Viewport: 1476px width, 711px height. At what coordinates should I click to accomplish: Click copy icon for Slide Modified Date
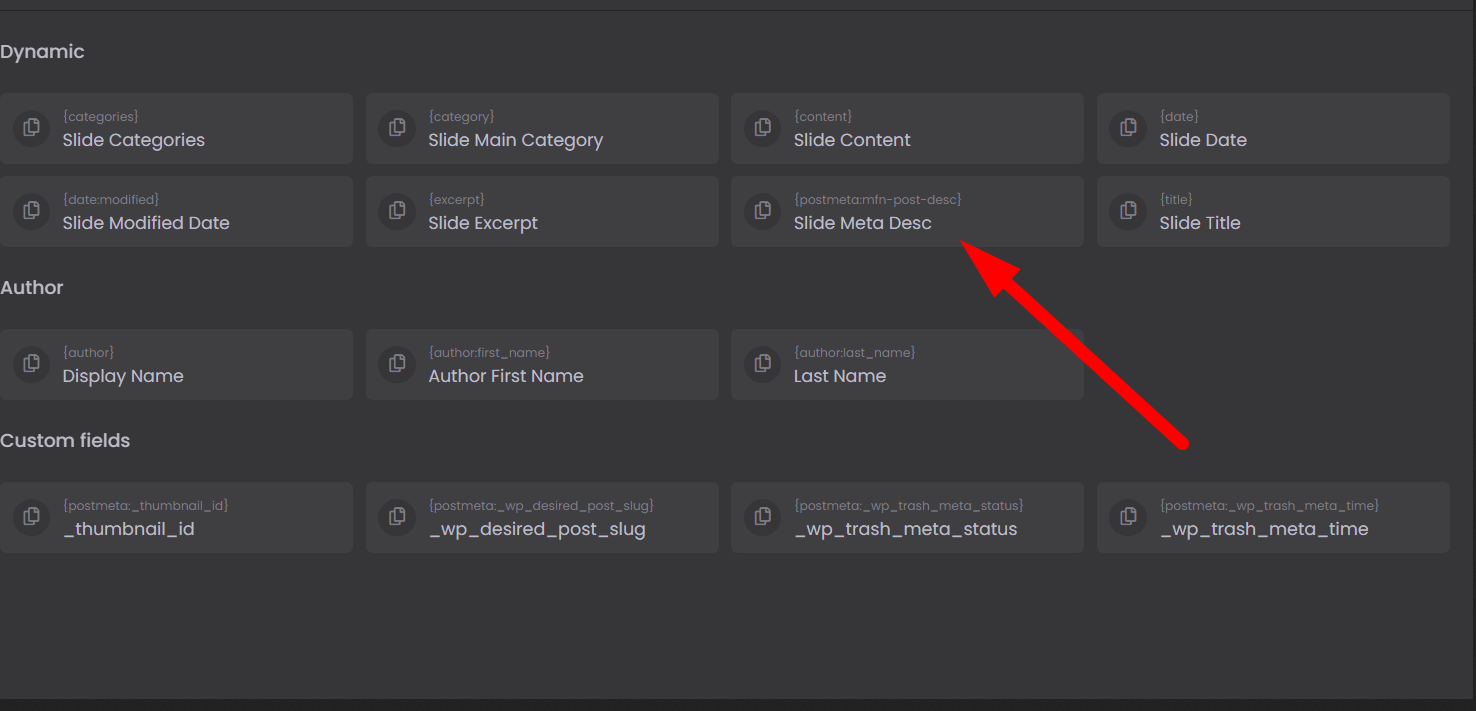pos(32,211)
